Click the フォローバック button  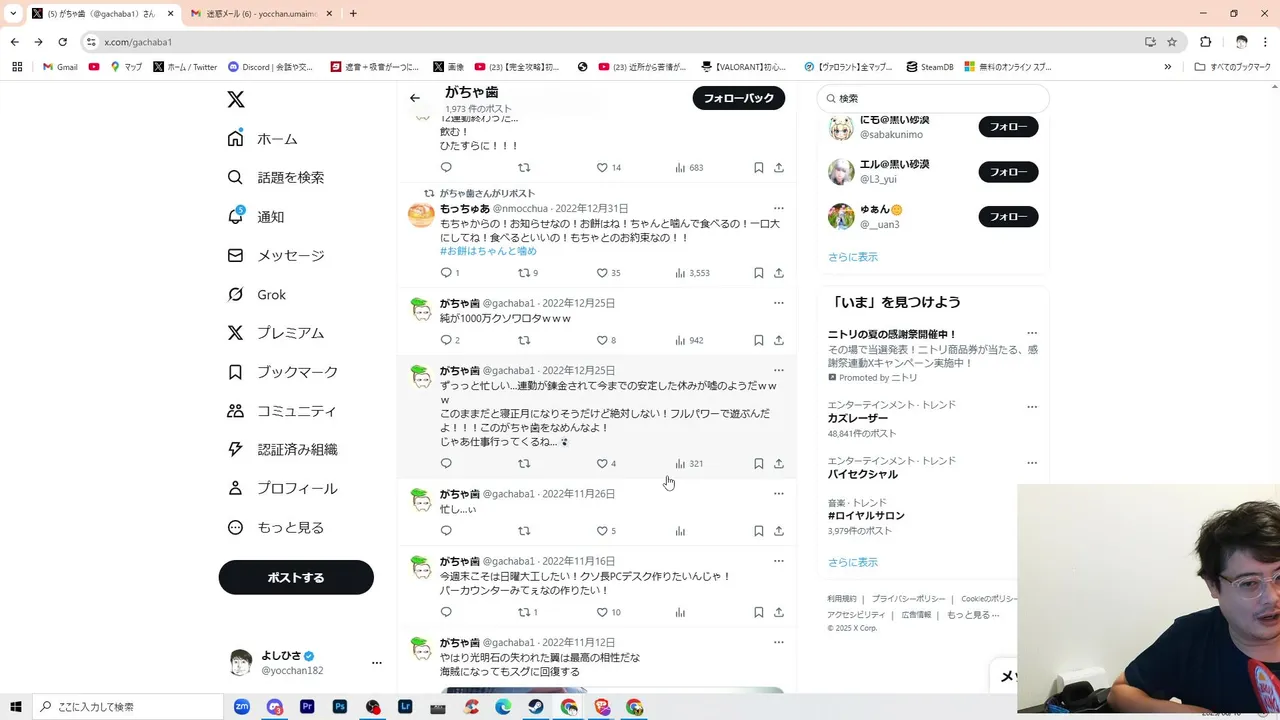point(739,98)
